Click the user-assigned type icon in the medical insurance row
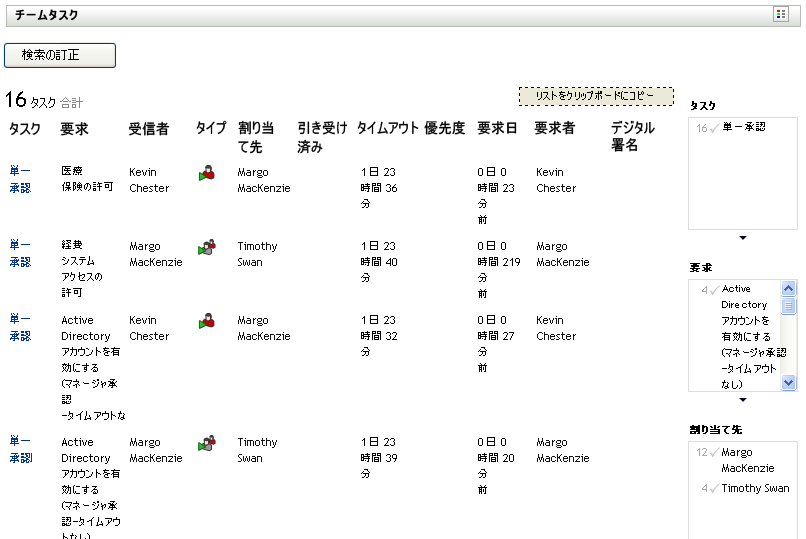 [207, 173]
